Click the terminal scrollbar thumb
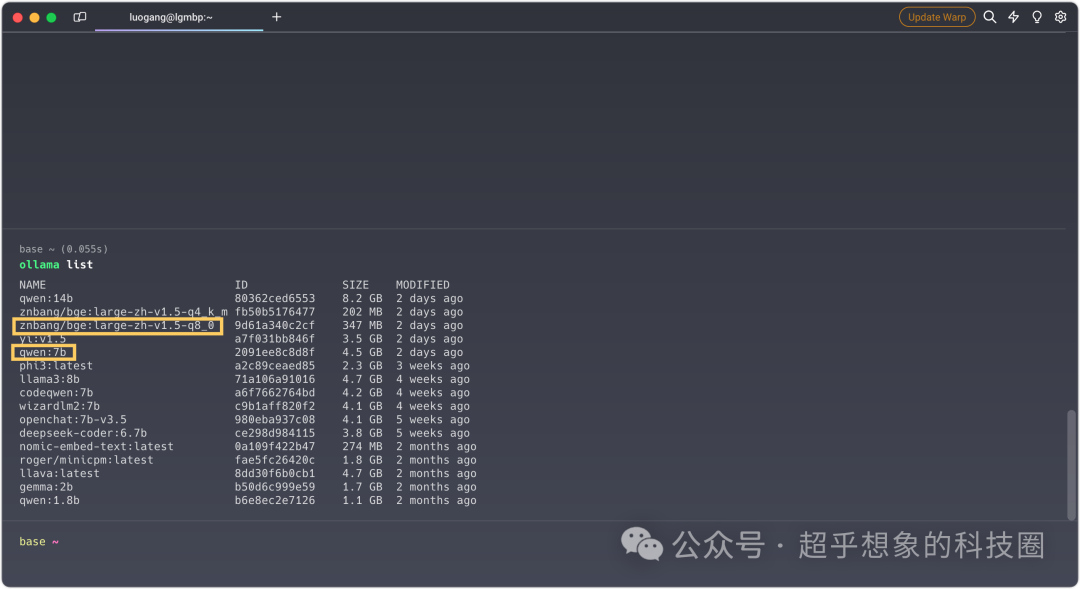 (x=1070, y=465)
